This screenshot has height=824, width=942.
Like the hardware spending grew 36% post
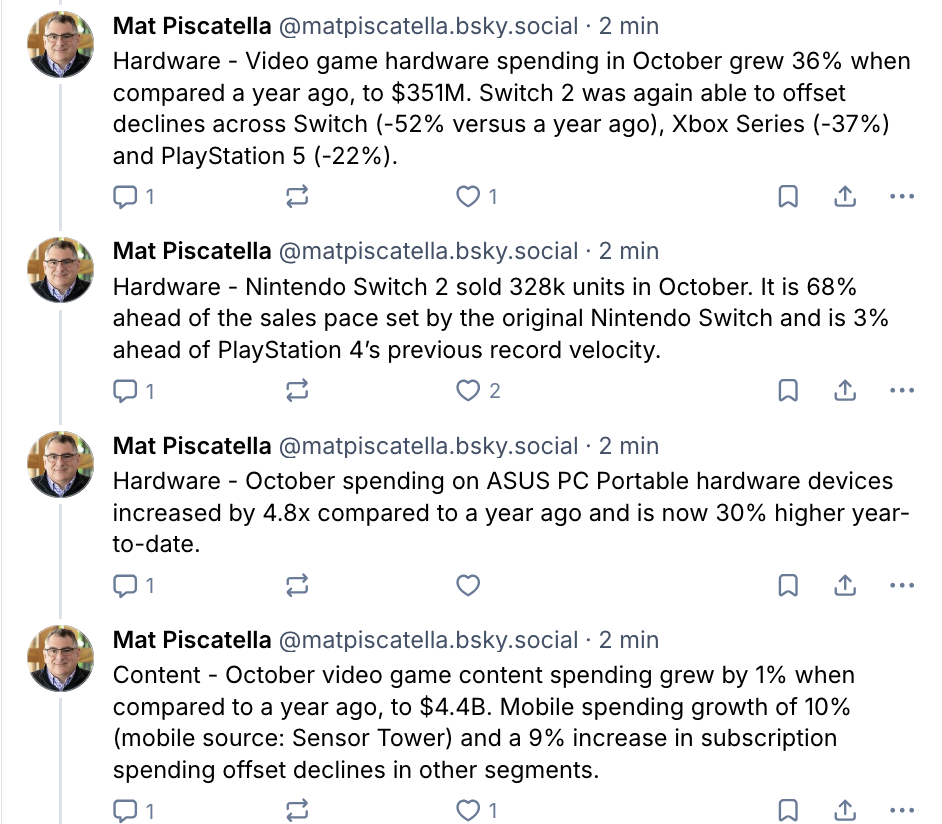tap(468, 197)
